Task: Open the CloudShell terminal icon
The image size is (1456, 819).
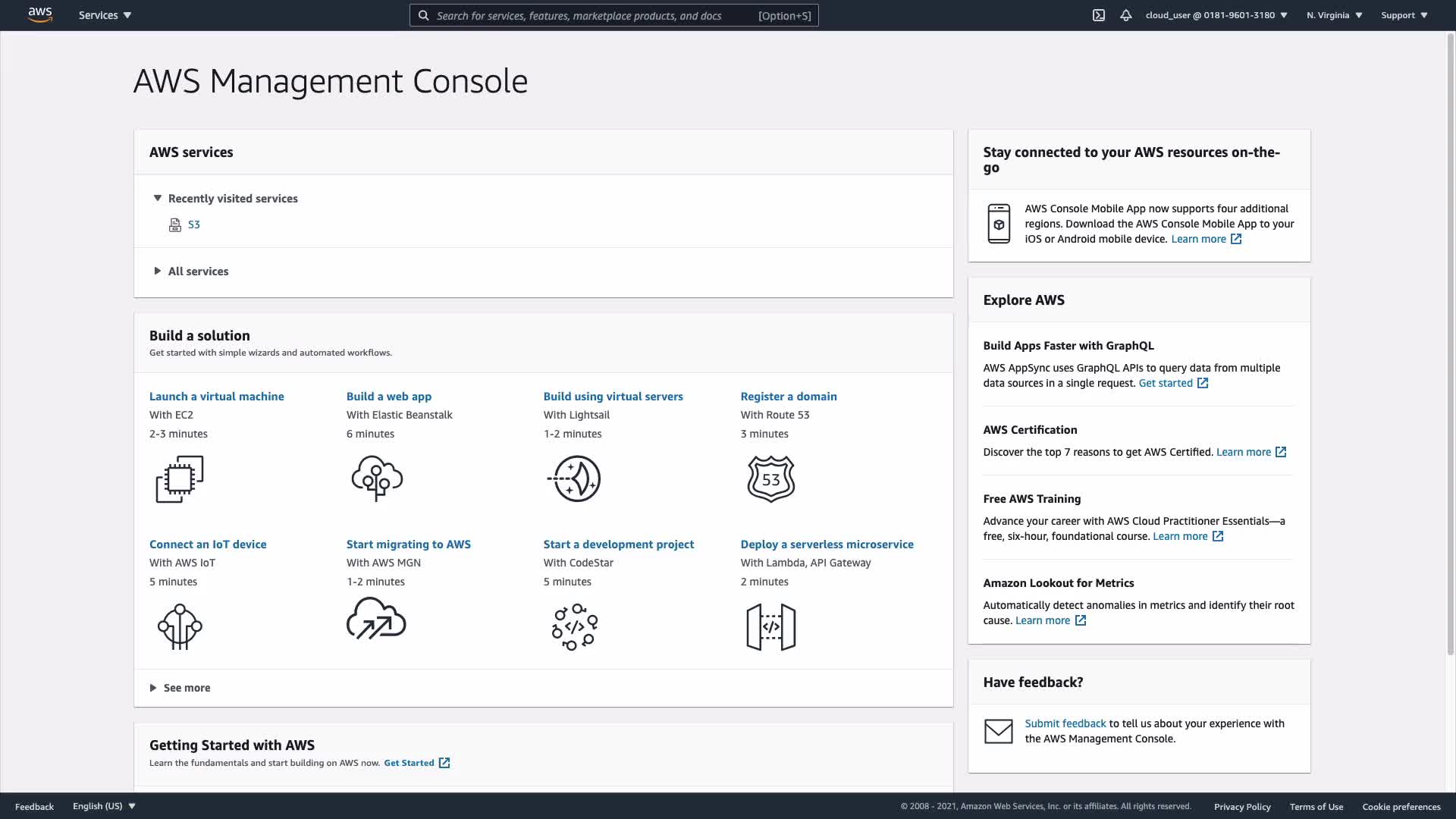Action: click(1098, 15)
